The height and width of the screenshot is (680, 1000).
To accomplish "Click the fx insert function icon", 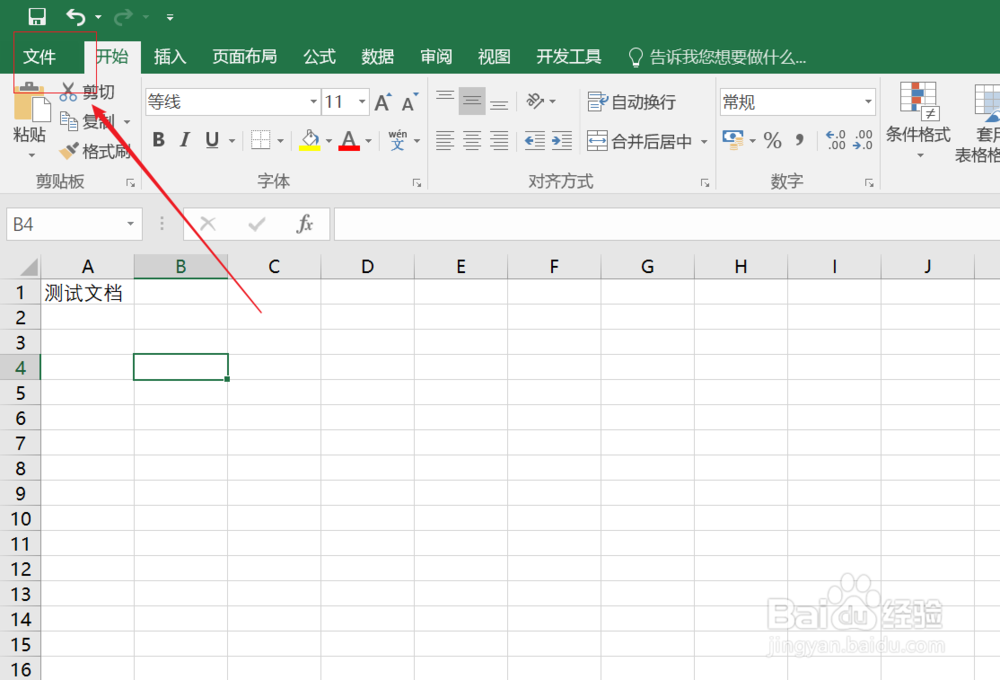I will [x=305, y=224].
